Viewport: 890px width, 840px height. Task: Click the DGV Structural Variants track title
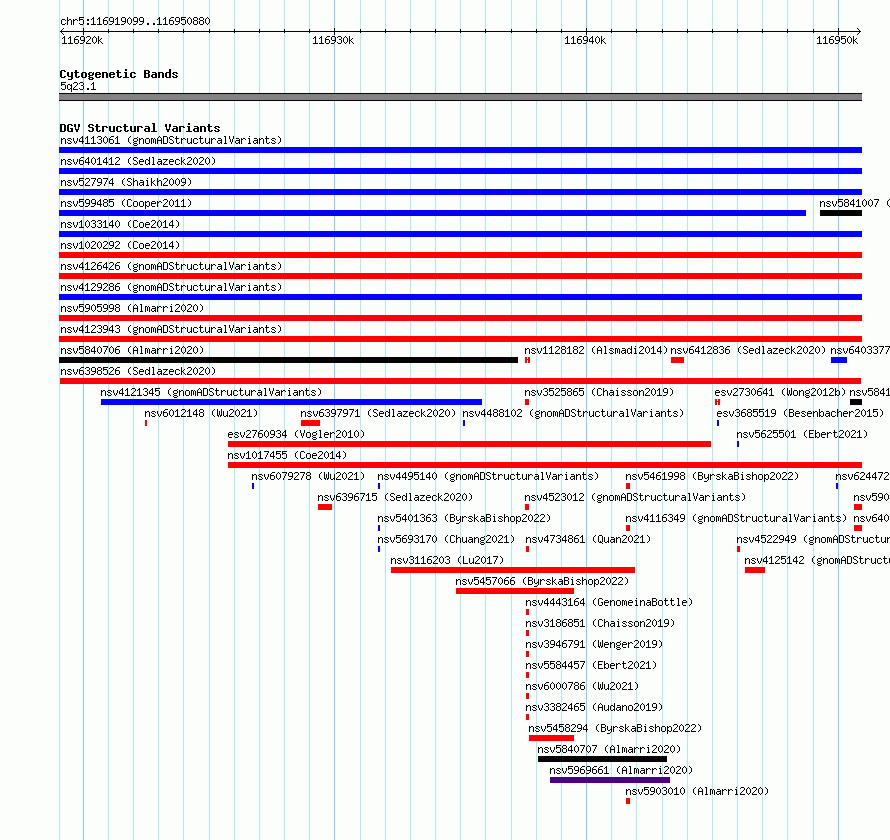pyautogui.click(x=140, y=128)
